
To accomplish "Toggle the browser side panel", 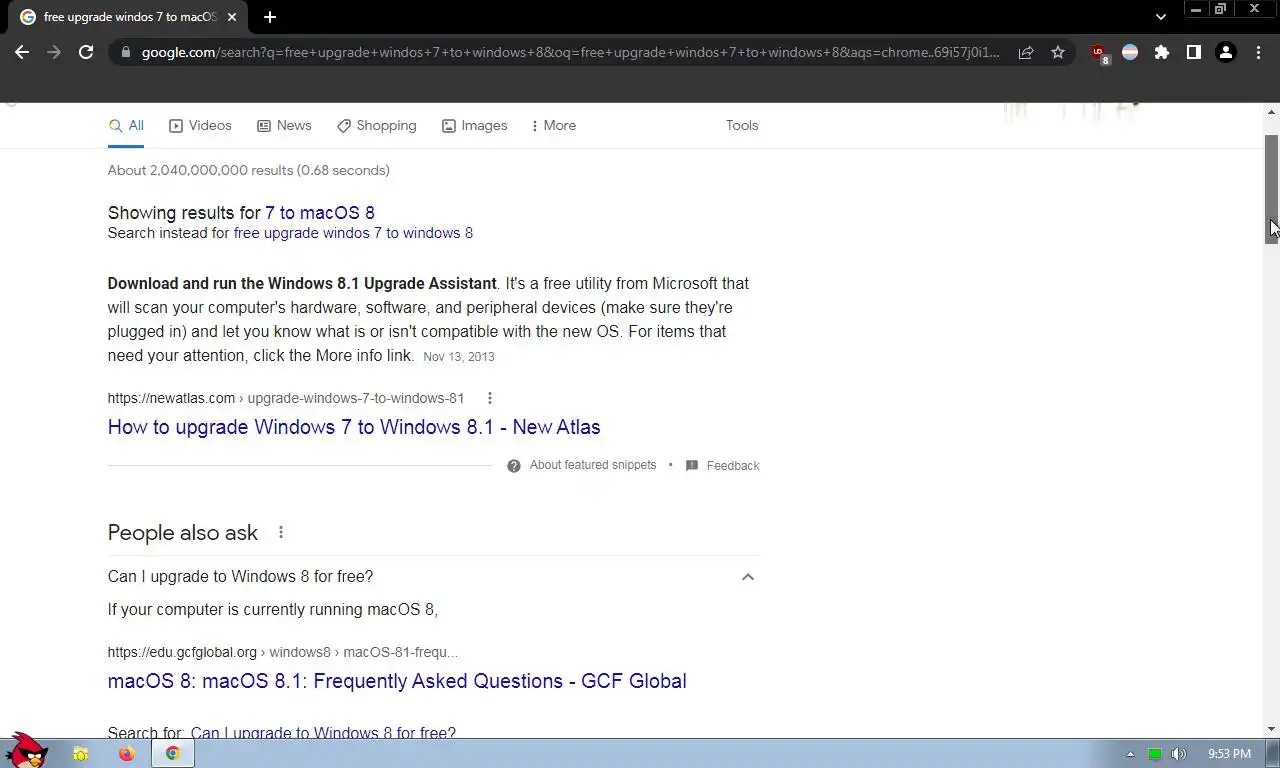I will 1194,52.
